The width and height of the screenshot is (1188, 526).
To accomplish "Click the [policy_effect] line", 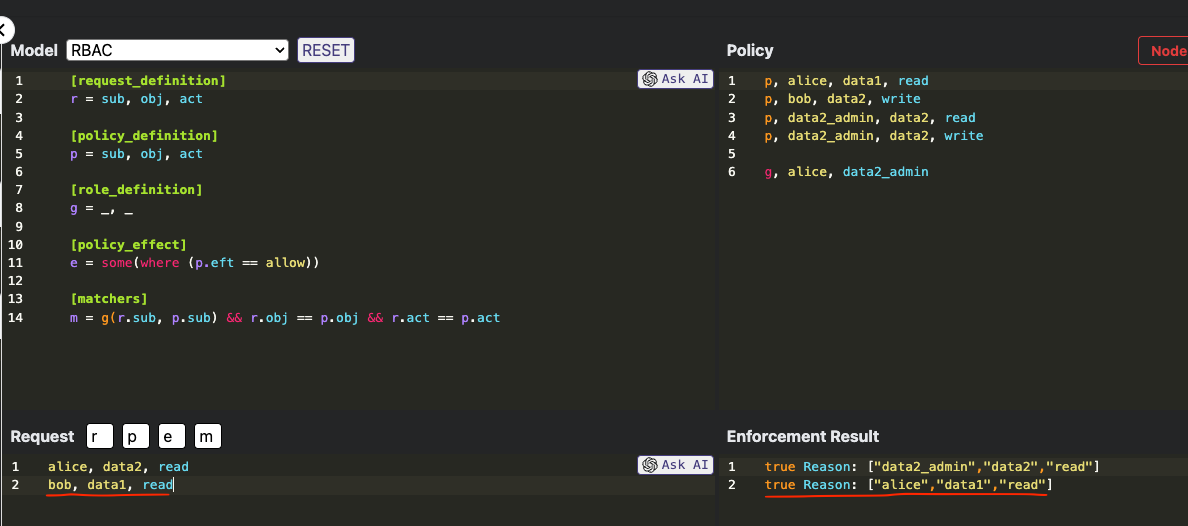I will [128, 244].
